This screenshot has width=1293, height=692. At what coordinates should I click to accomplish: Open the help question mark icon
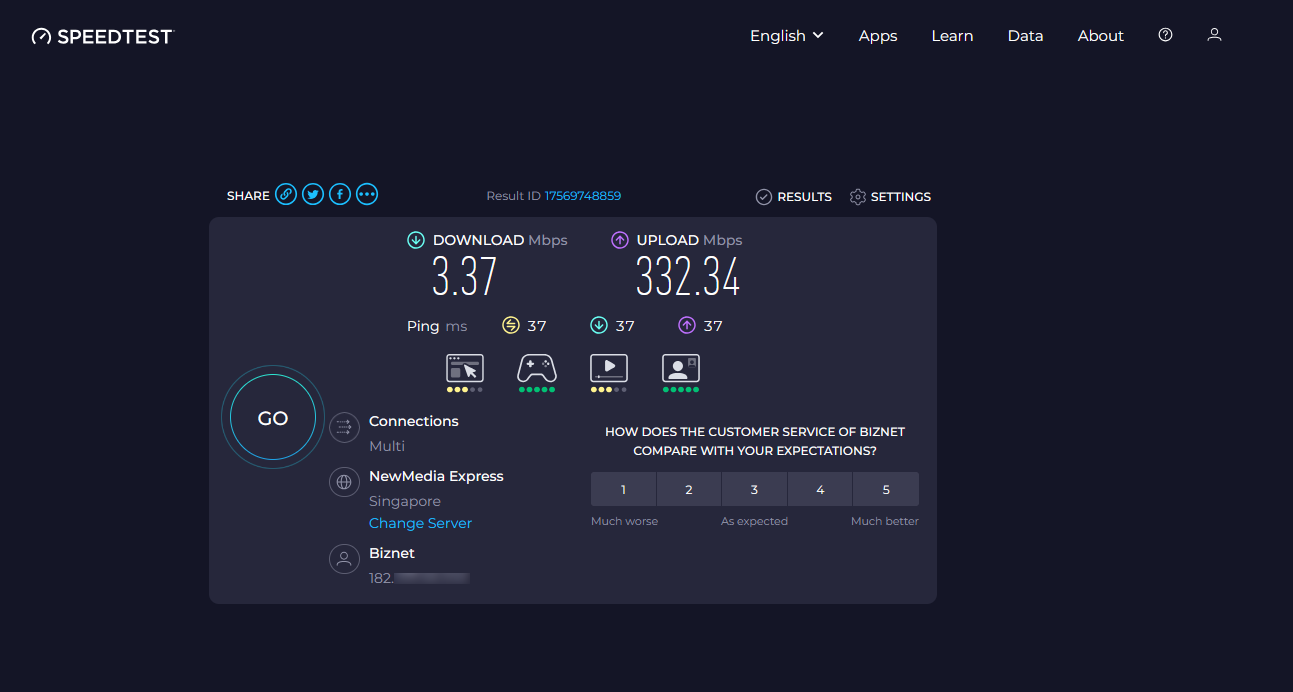point(1165,35)
